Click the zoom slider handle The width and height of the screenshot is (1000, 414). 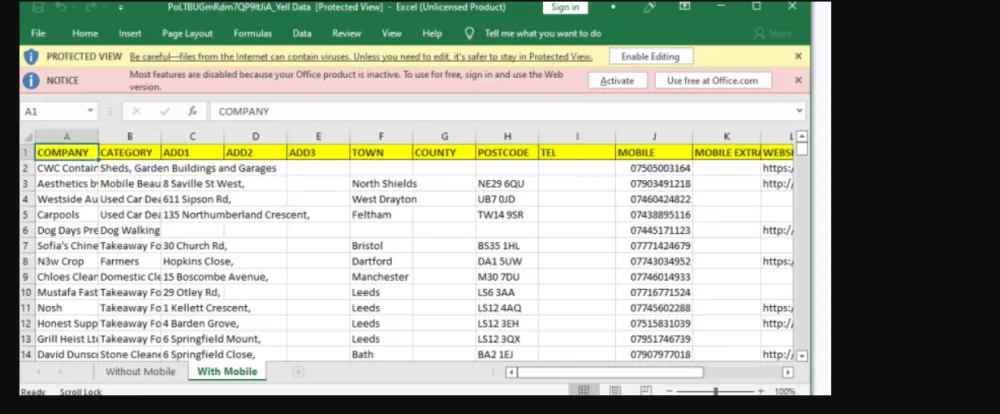tap(716, 391)
